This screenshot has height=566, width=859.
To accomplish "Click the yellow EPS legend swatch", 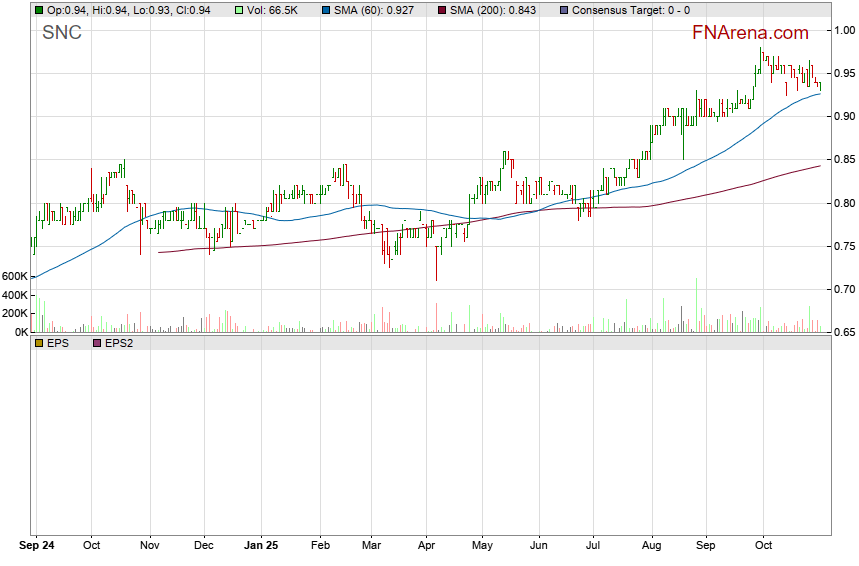I will pyautogui.click(x=39, y=343).
